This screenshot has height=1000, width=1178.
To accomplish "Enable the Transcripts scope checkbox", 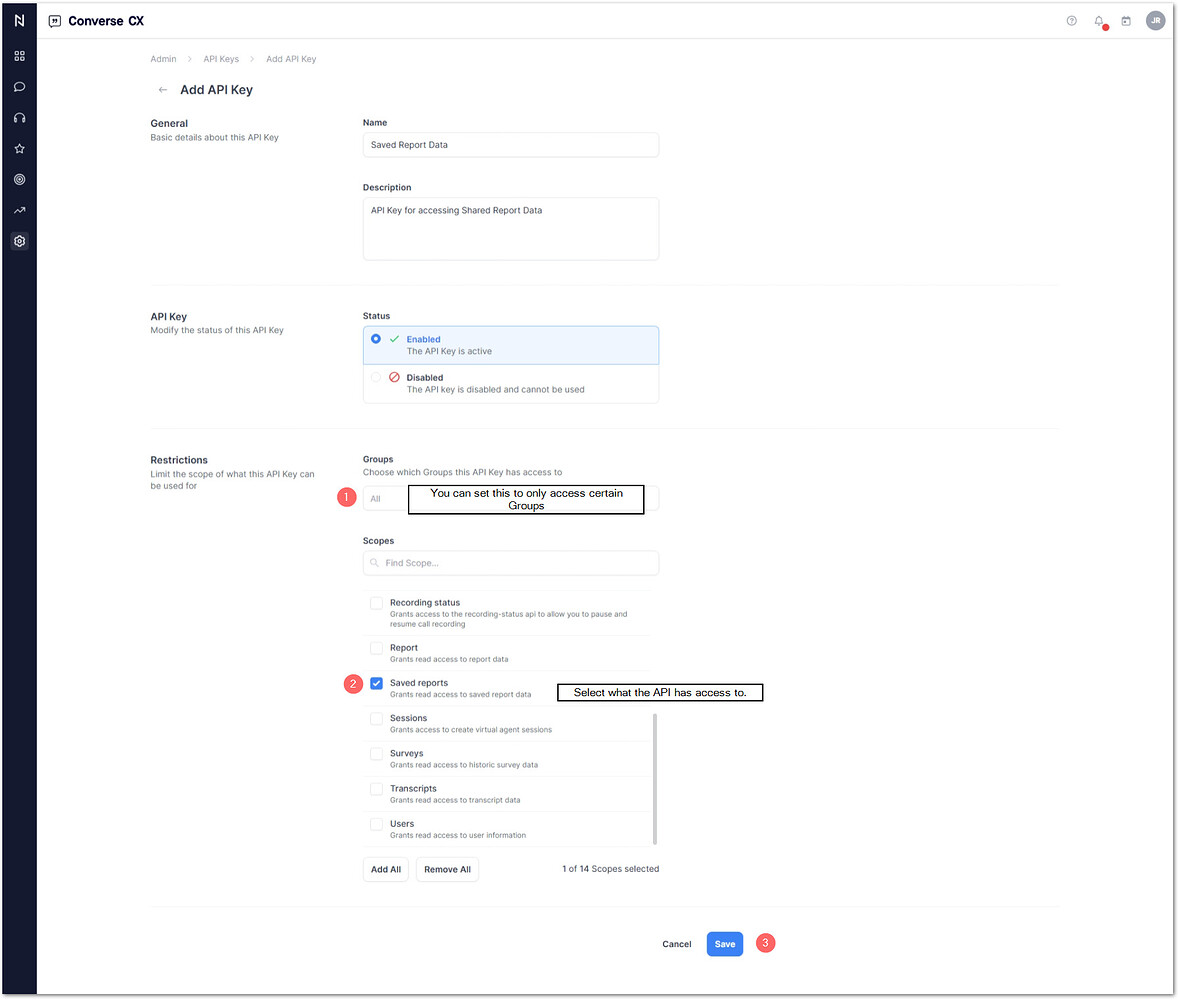I will tap(376, 789).
